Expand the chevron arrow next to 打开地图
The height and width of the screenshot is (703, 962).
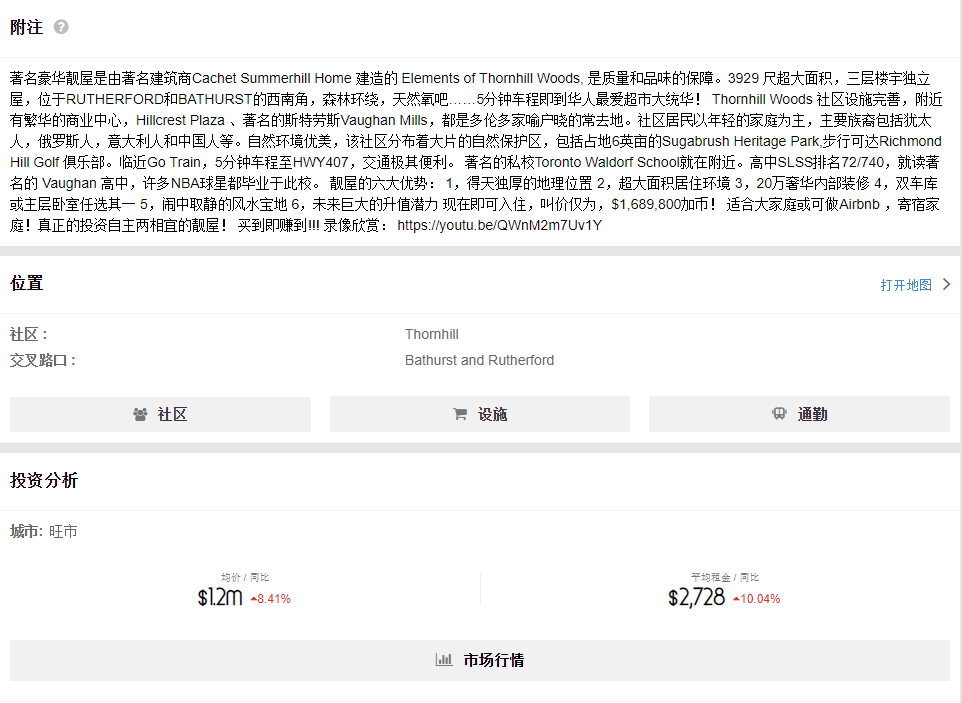click(946, 285)
